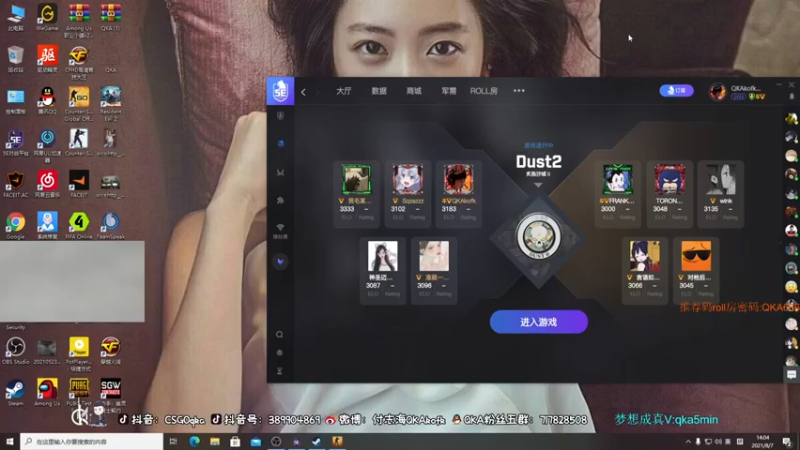Click the shield icon in 5E sidebar
Screen dimensions: 800x450
[x=280, y=116]
